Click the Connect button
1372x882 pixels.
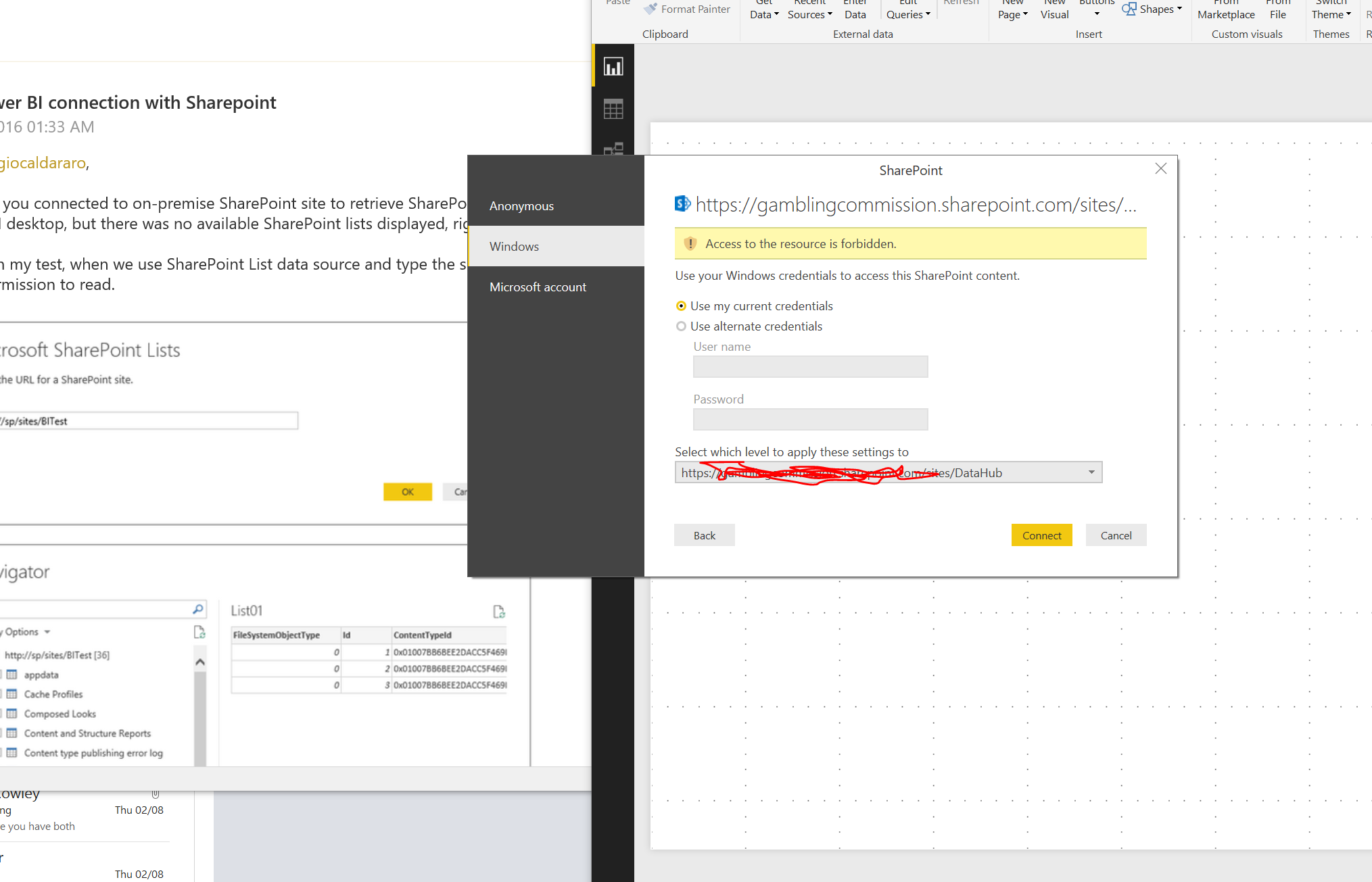[1041, 535]
